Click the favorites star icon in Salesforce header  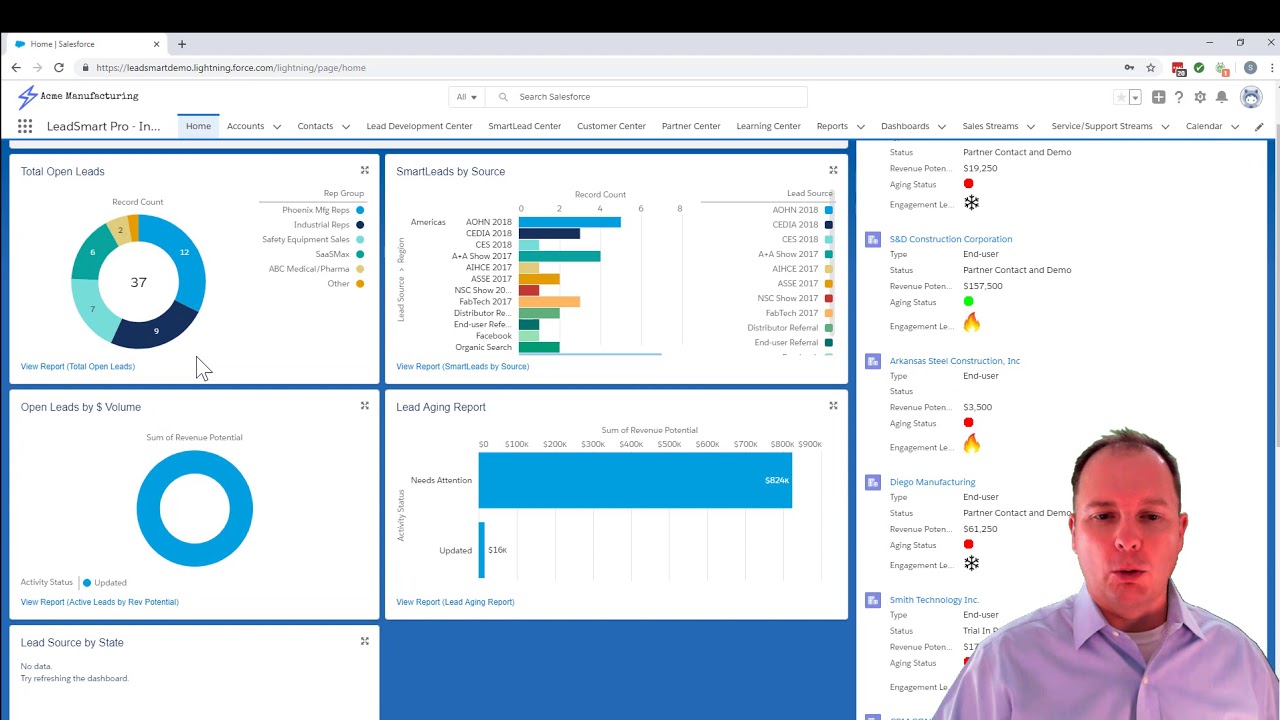1121,97
